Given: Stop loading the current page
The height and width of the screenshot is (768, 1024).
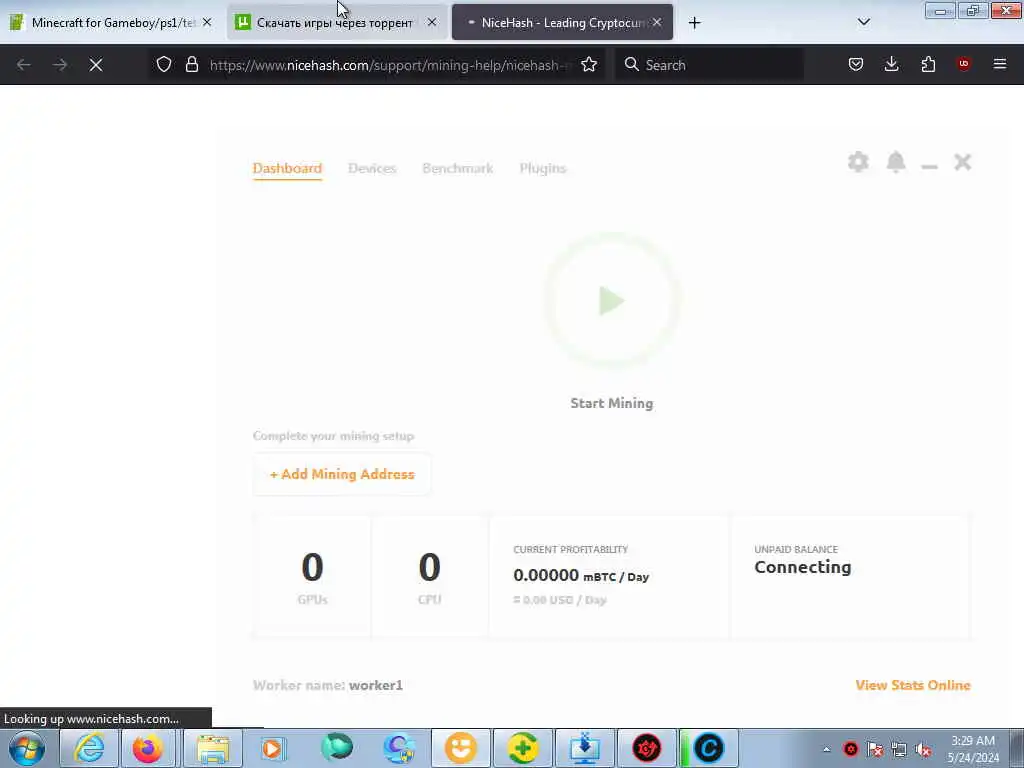Looking at the screenshot, I should coord(96,65).
